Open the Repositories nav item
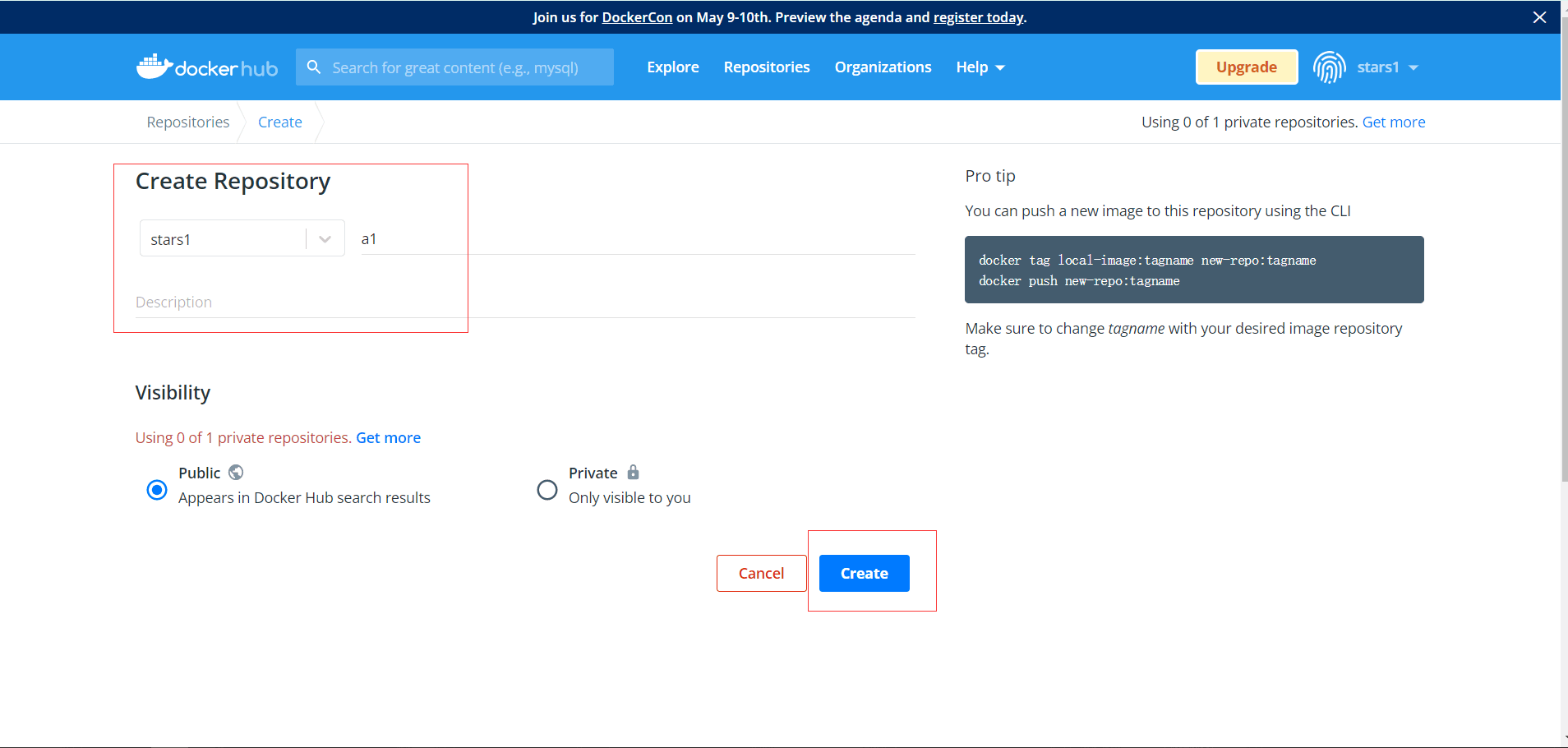Image resolution: width=1568 pixels, height=748 pixels. (767, 67)
